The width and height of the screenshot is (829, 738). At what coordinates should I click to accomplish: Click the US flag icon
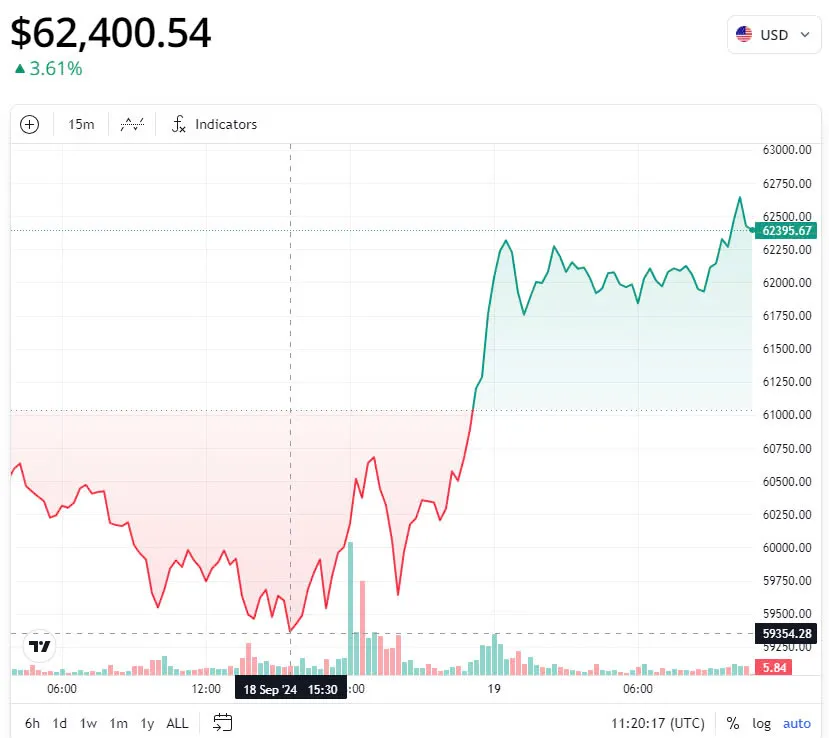(x=744, y=34)
